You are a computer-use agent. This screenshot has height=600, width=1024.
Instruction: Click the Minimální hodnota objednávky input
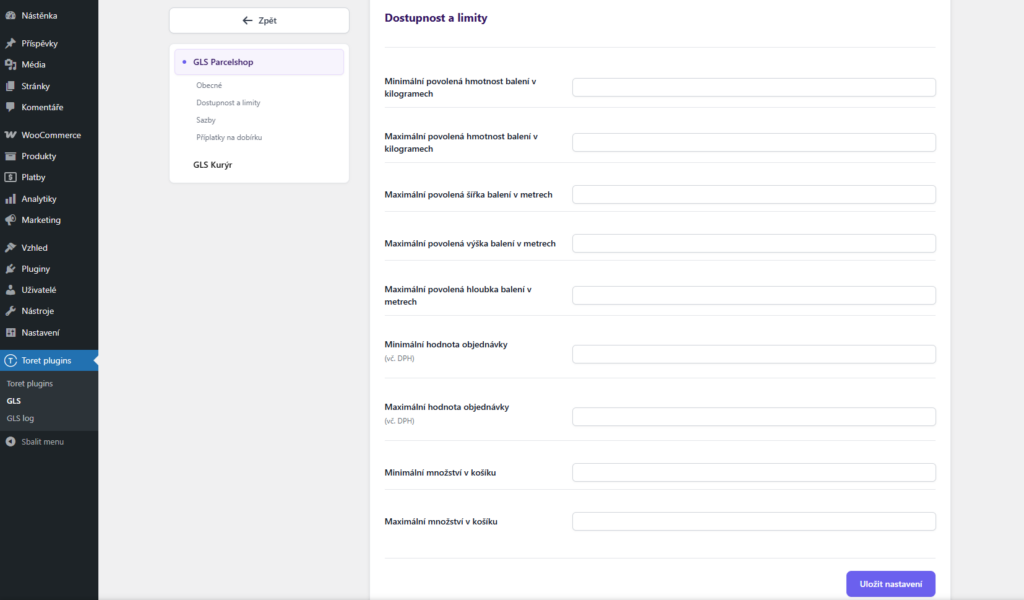pos(753,354)
